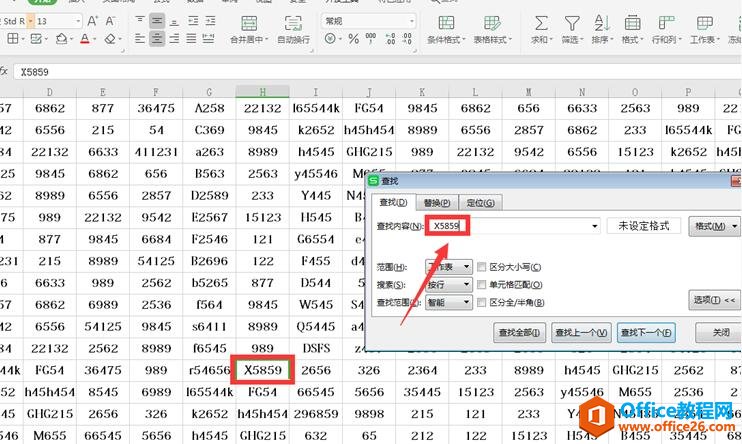Click the Sum (求和) icon
This screenshot has width=742, height=444.
(x=540, y=22)
